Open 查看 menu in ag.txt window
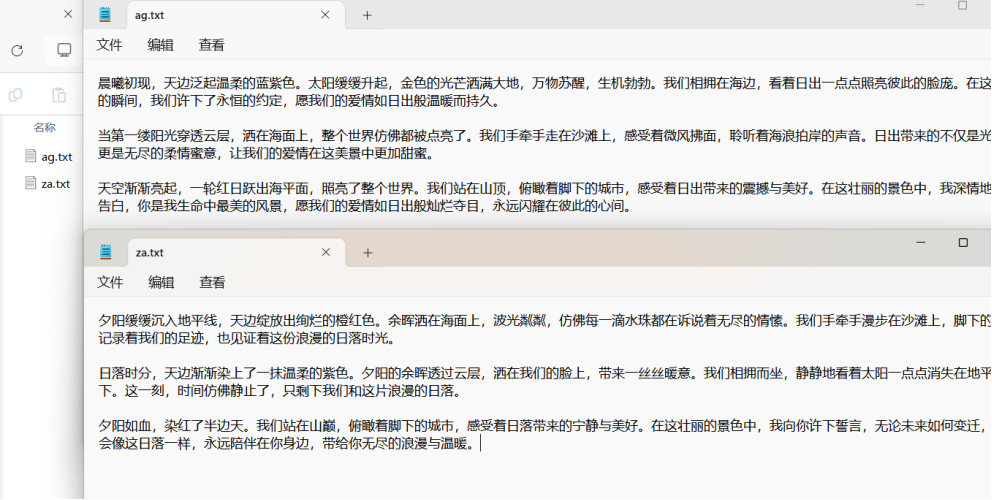The height and width of the screenshot is (500, 992). tap(211, 45)
